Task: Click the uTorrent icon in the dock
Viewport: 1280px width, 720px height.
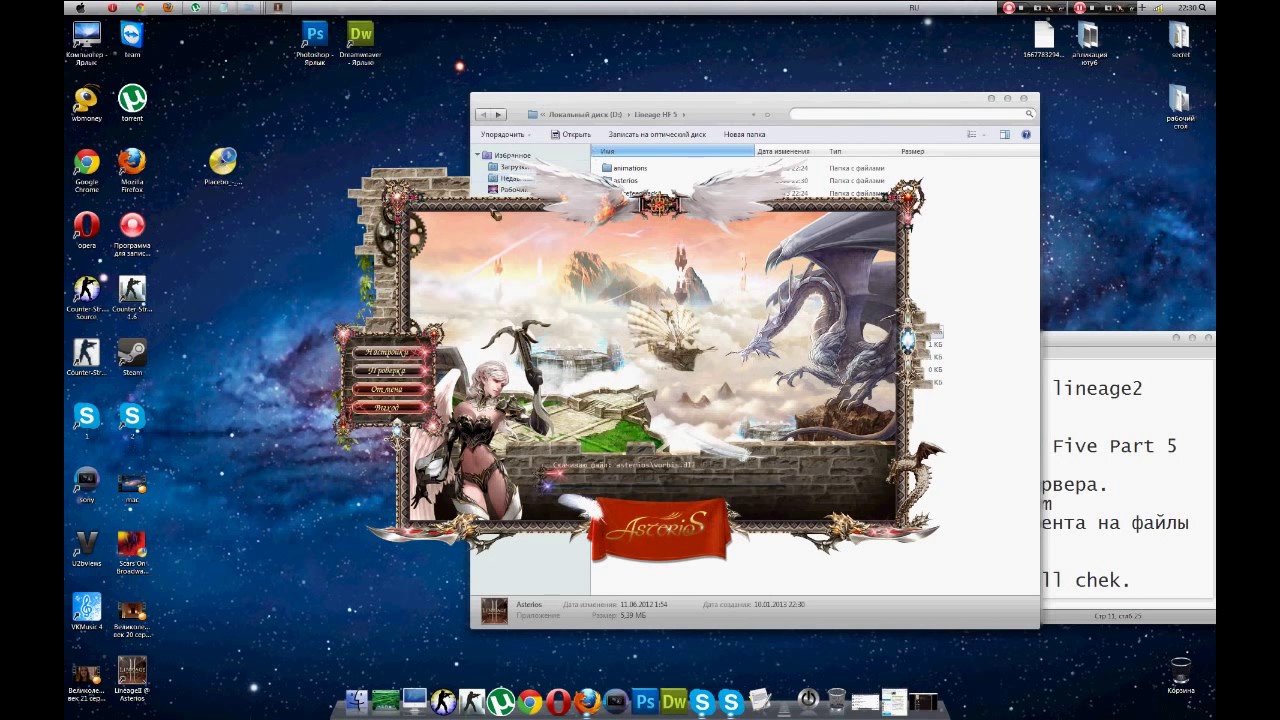Action: 501,702
